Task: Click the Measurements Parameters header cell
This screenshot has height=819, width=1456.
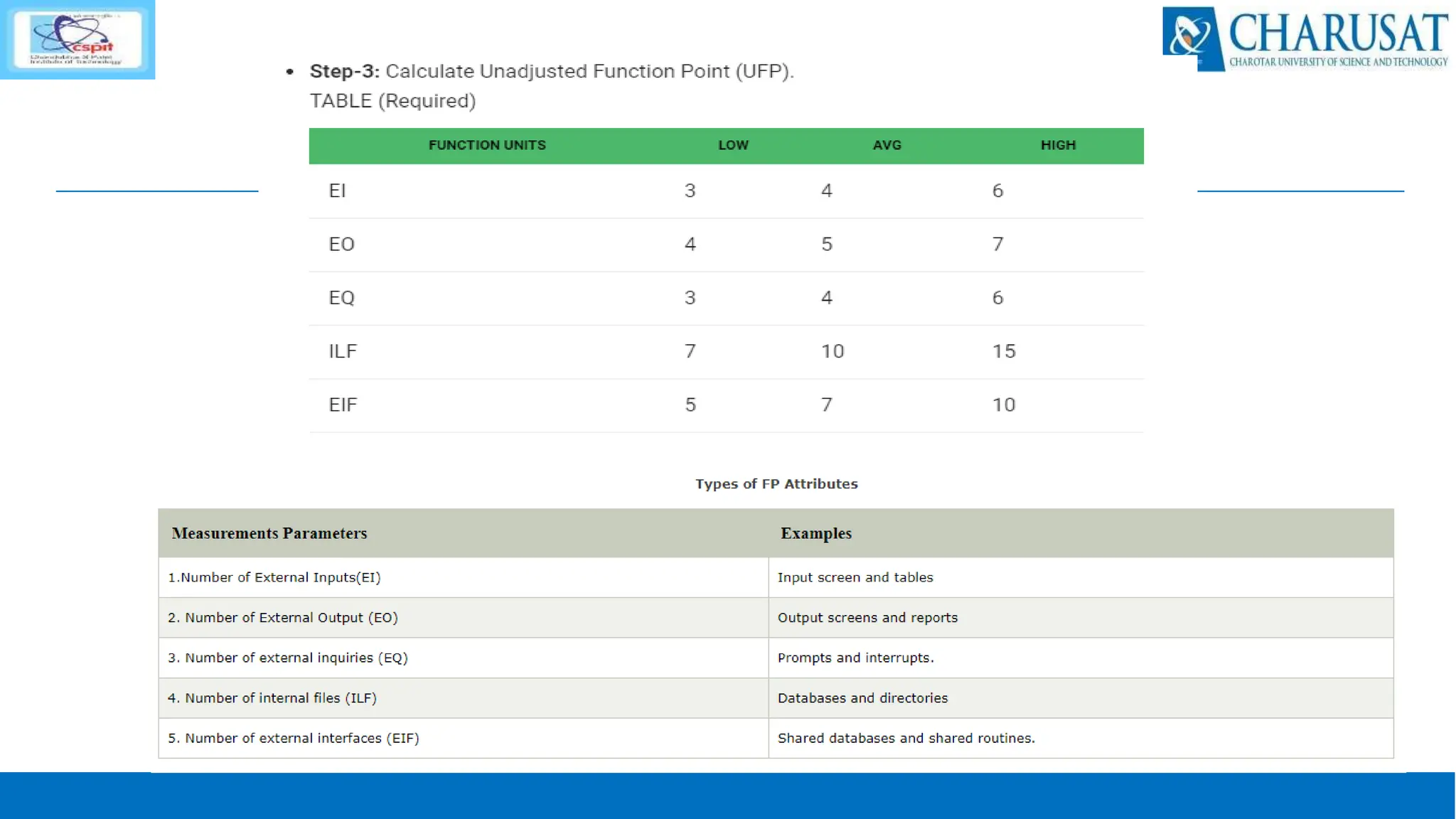Action: (x=269, y=533)
